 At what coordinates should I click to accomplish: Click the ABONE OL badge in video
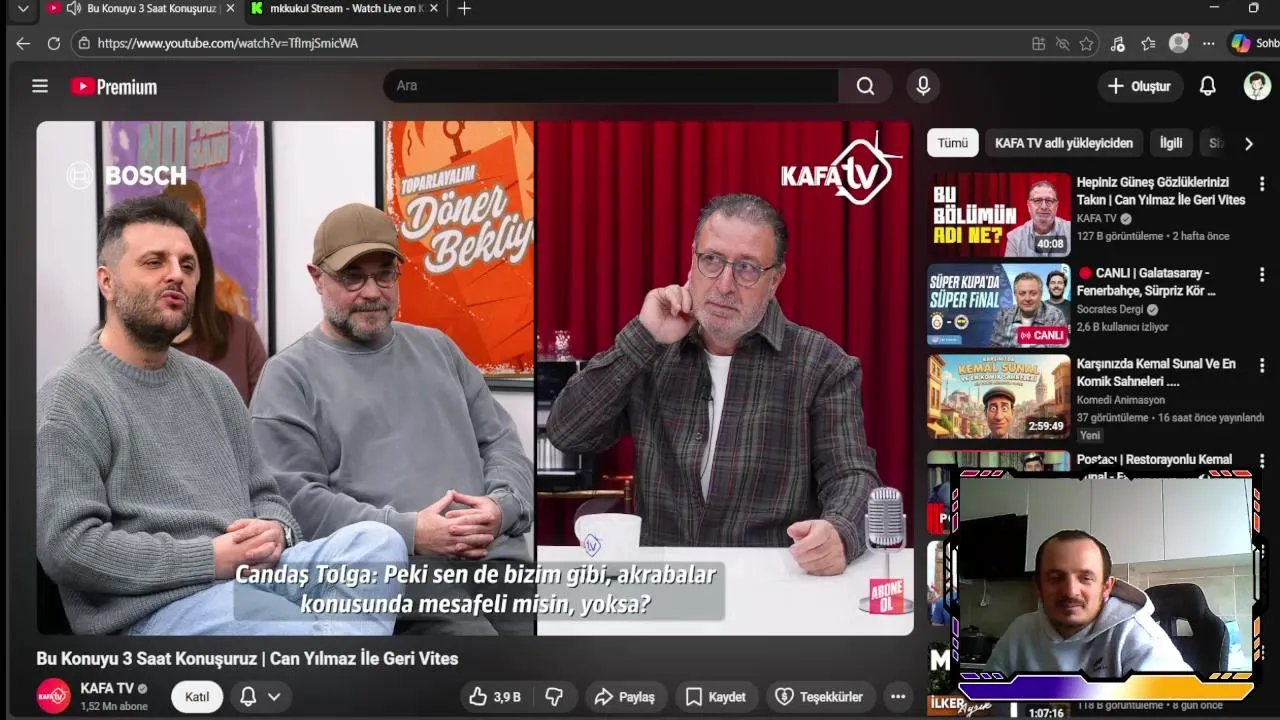coord(885,595)
